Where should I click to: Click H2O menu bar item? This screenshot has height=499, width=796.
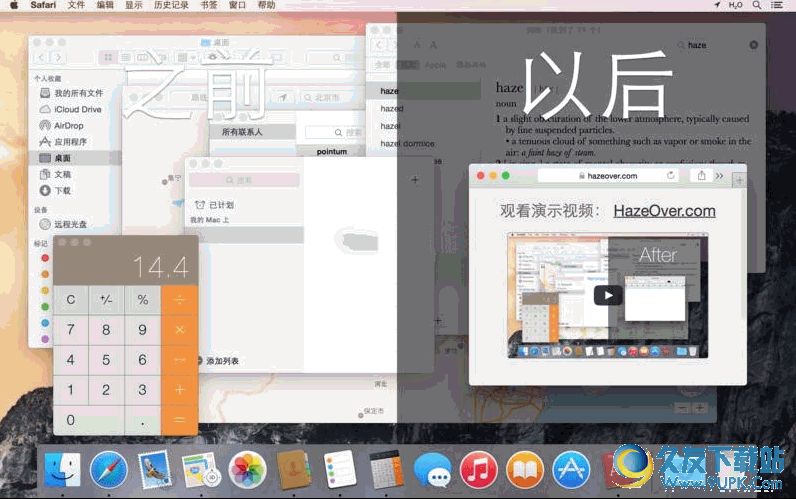[735, 5]
